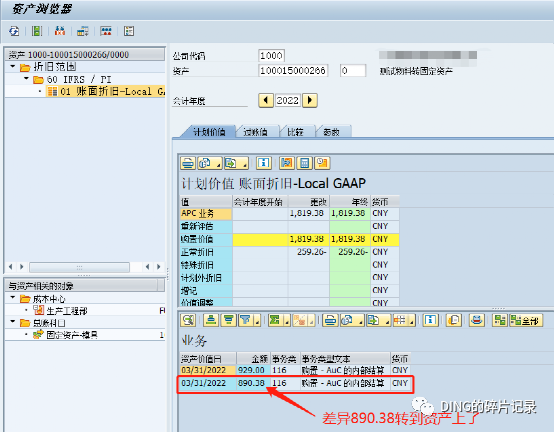Click the details magnifier icon in transactions toolbar
The height and width of the screenshot is (432, 554).
pos(188,320)
